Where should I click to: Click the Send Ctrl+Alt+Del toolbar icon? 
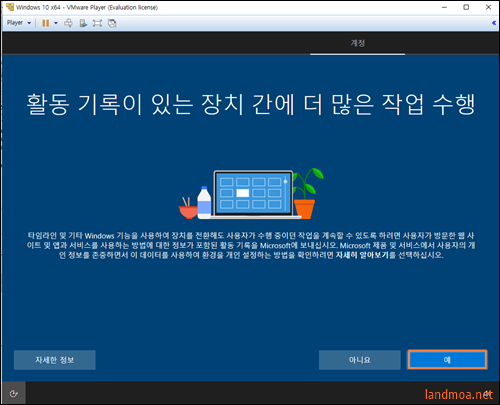point(68,23)
